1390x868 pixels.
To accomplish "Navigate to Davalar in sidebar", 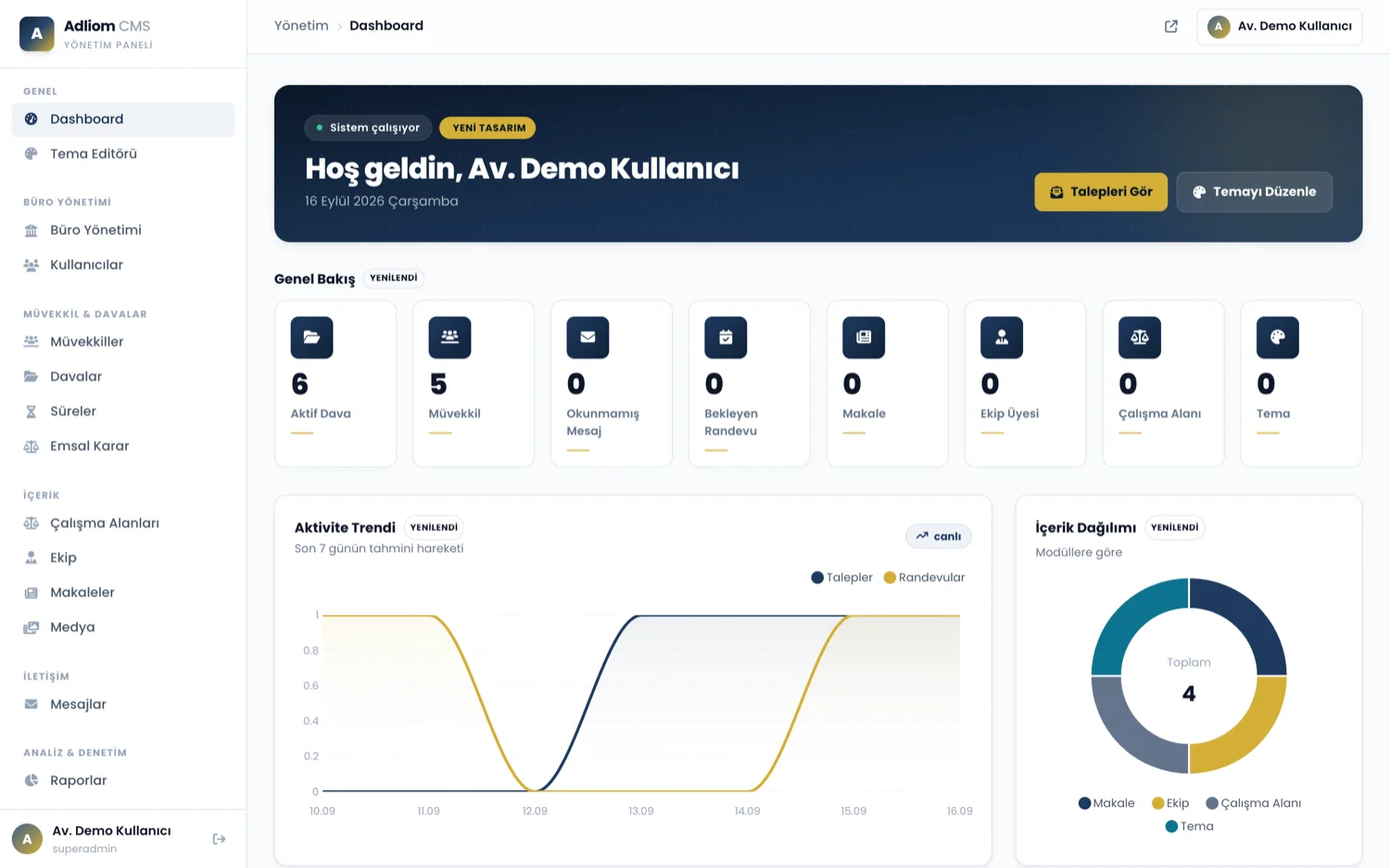I will (123, 377).
